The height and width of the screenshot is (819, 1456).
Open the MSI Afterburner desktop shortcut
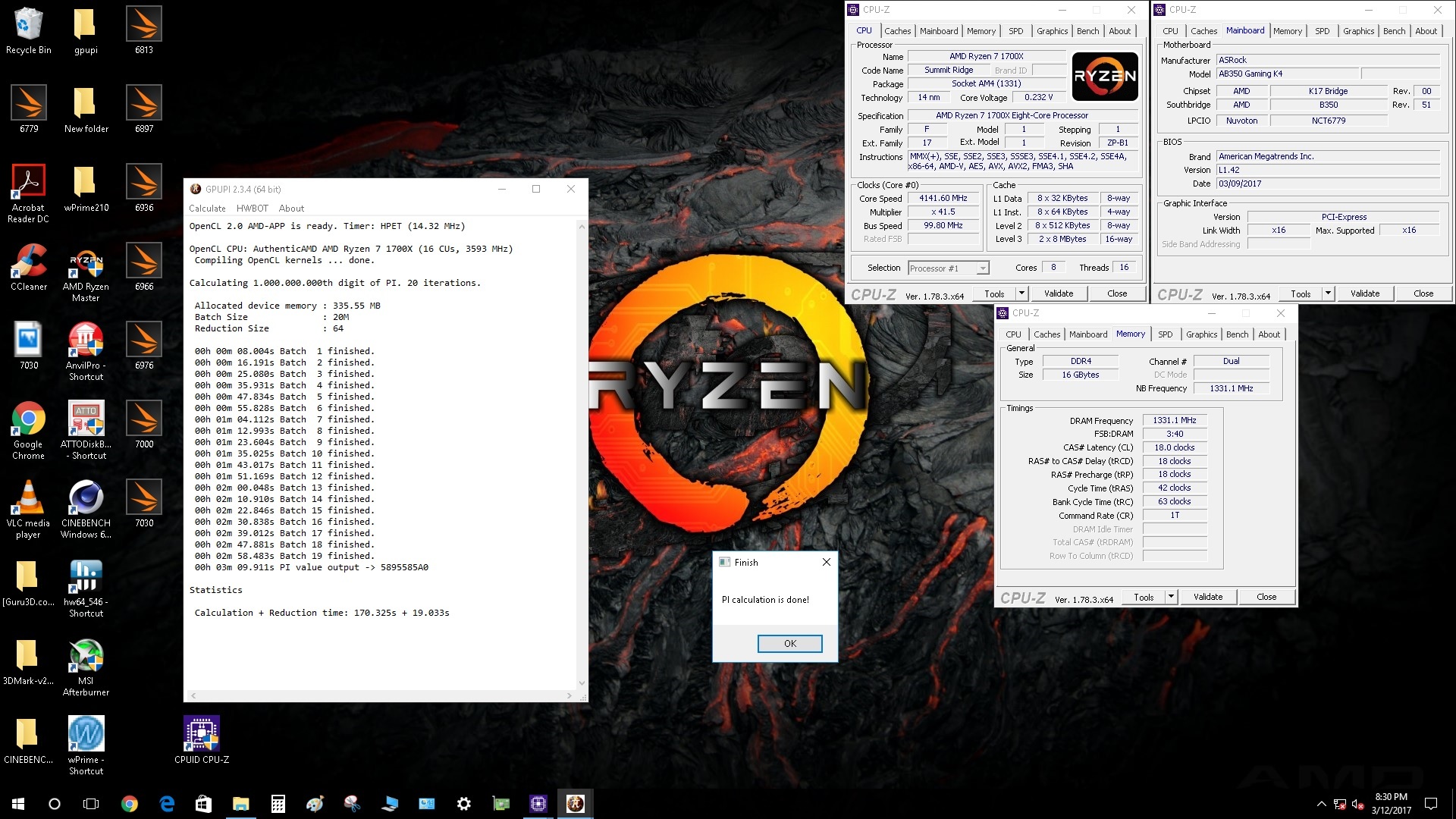(x=86, y=667)
